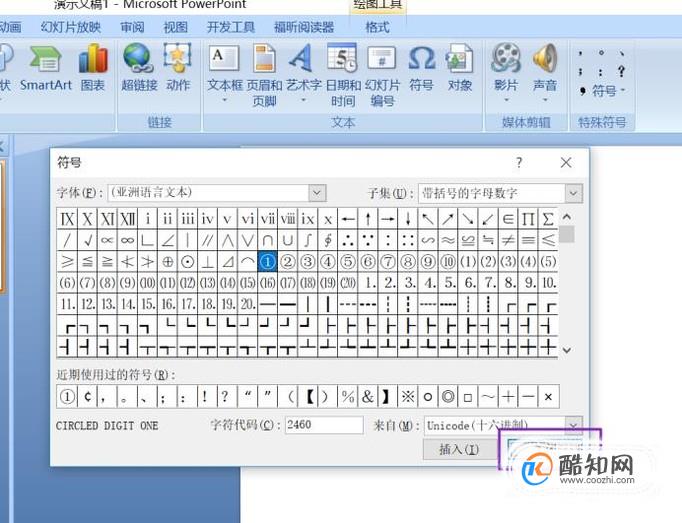Pick recent symbol ¢
This screenshot has height=523, width=682.
(87, 396)
